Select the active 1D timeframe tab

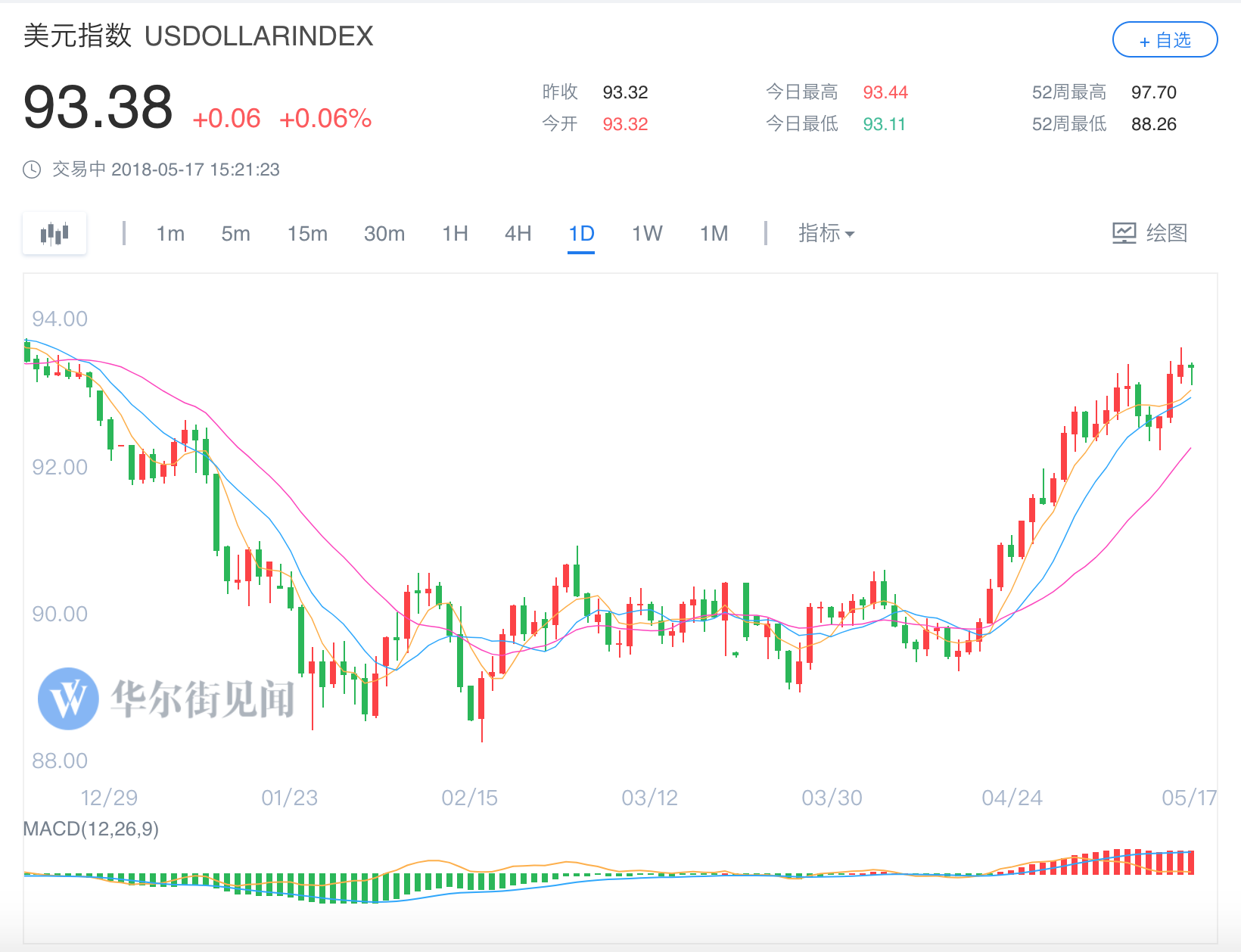(x=581, y=234)
